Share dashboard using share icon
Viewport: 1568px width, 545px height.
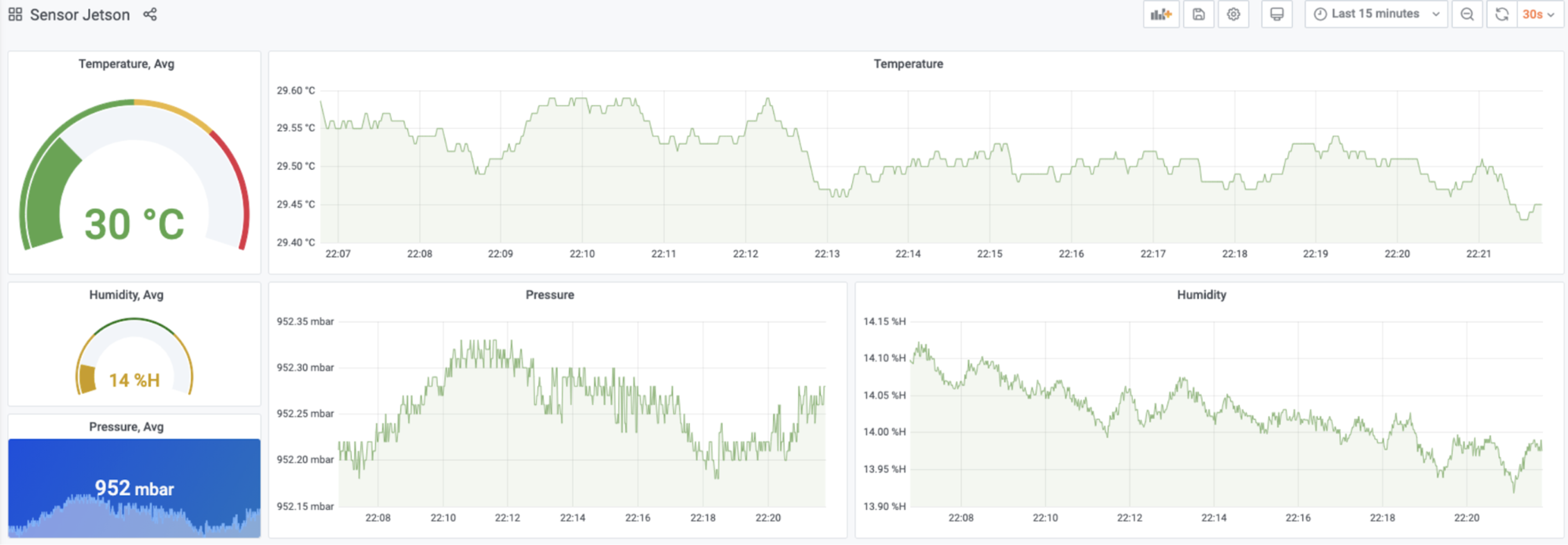point(150,14)
